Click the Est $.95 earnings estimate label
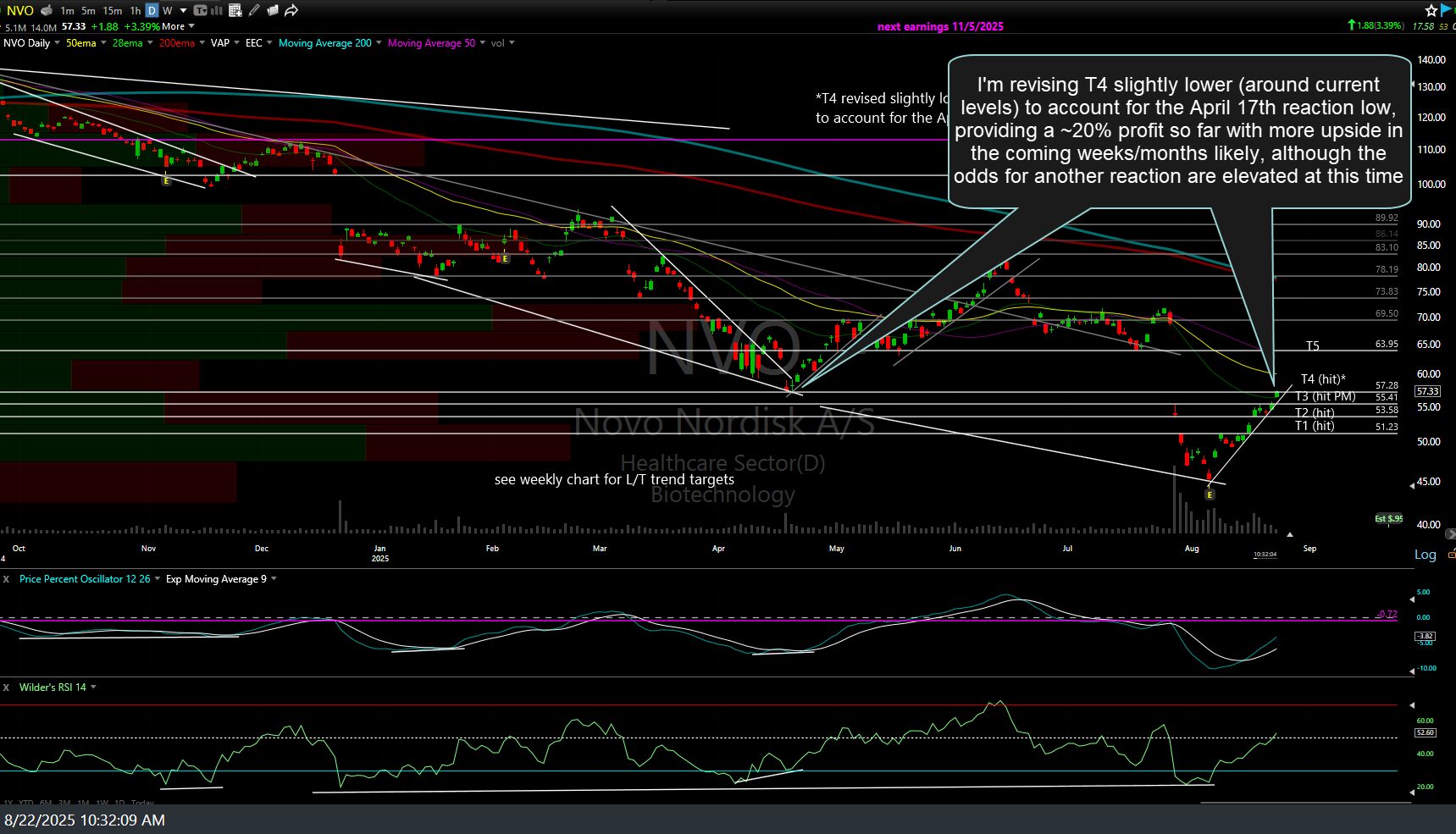 coord(1388,518)
